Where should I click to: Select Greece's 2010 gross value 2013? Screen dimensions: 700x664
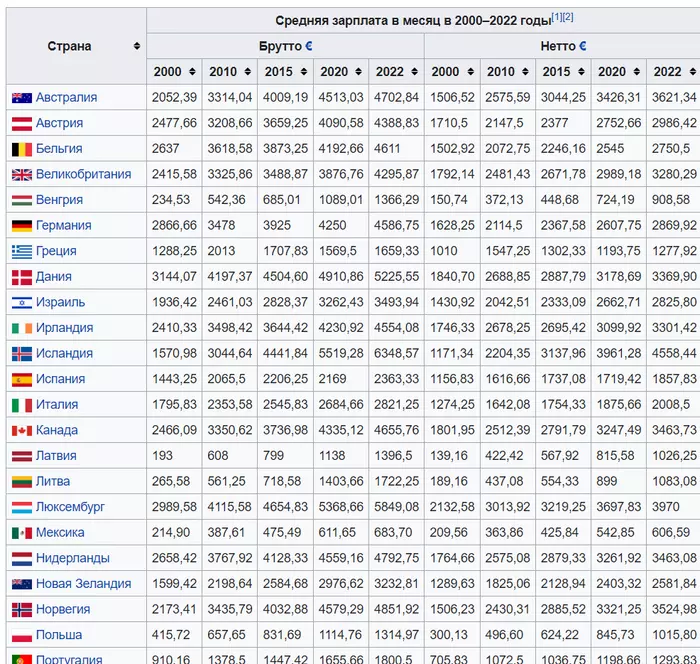coord(221,251)
